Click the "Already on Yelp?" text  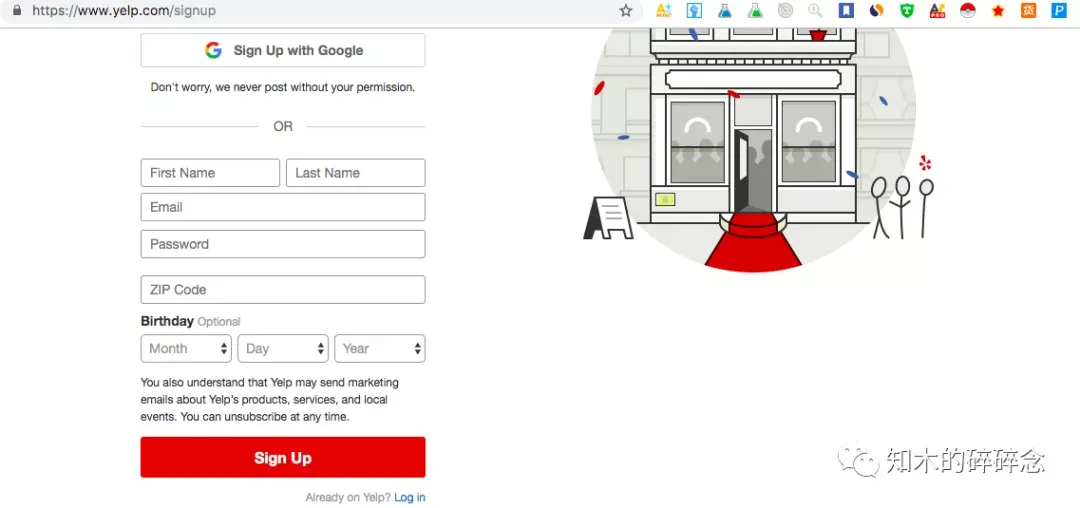(x=348, y=497)
